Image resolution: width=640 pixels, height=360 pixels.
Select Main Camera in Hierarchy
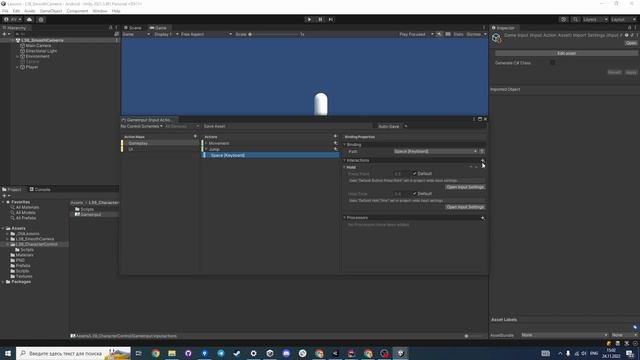(x=38, y=46)
